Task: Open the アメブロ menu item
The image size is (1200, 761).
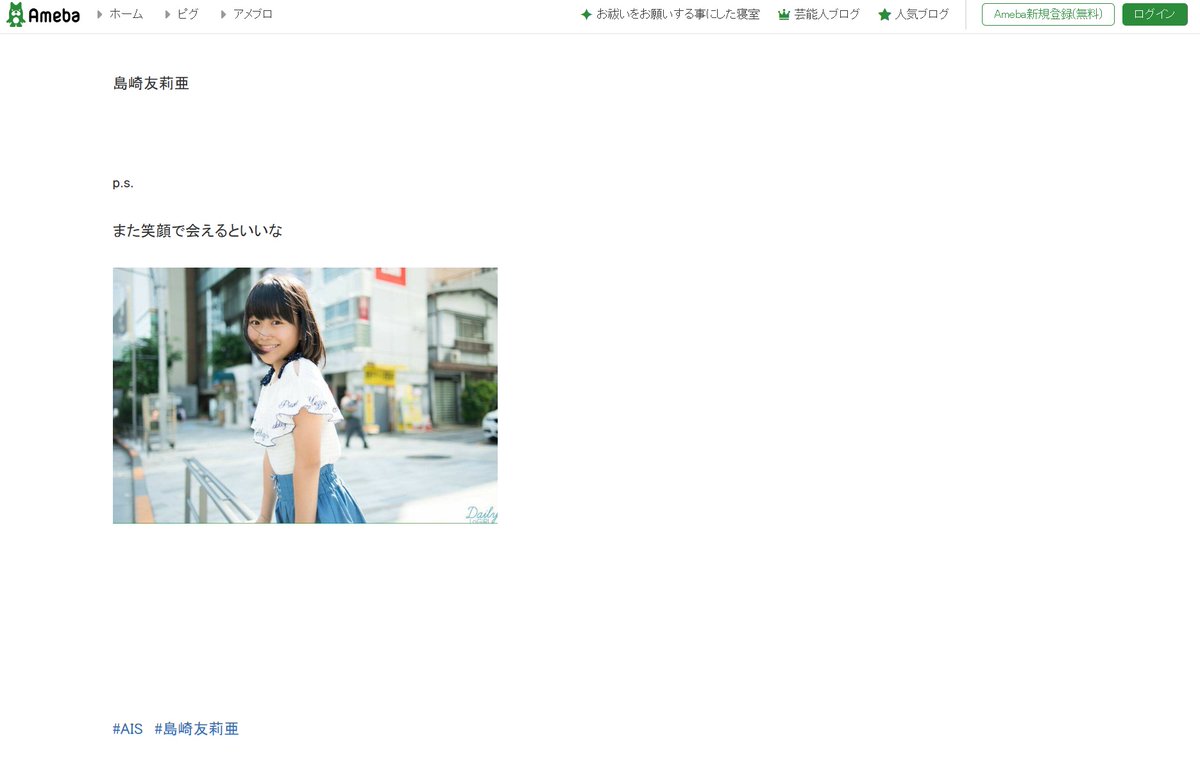Action: click(x=252, y=14)
